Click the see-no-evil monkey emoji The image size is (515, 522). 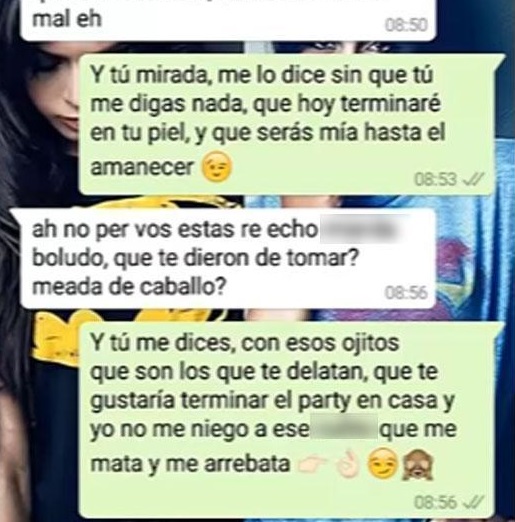(x=418, y=464)
